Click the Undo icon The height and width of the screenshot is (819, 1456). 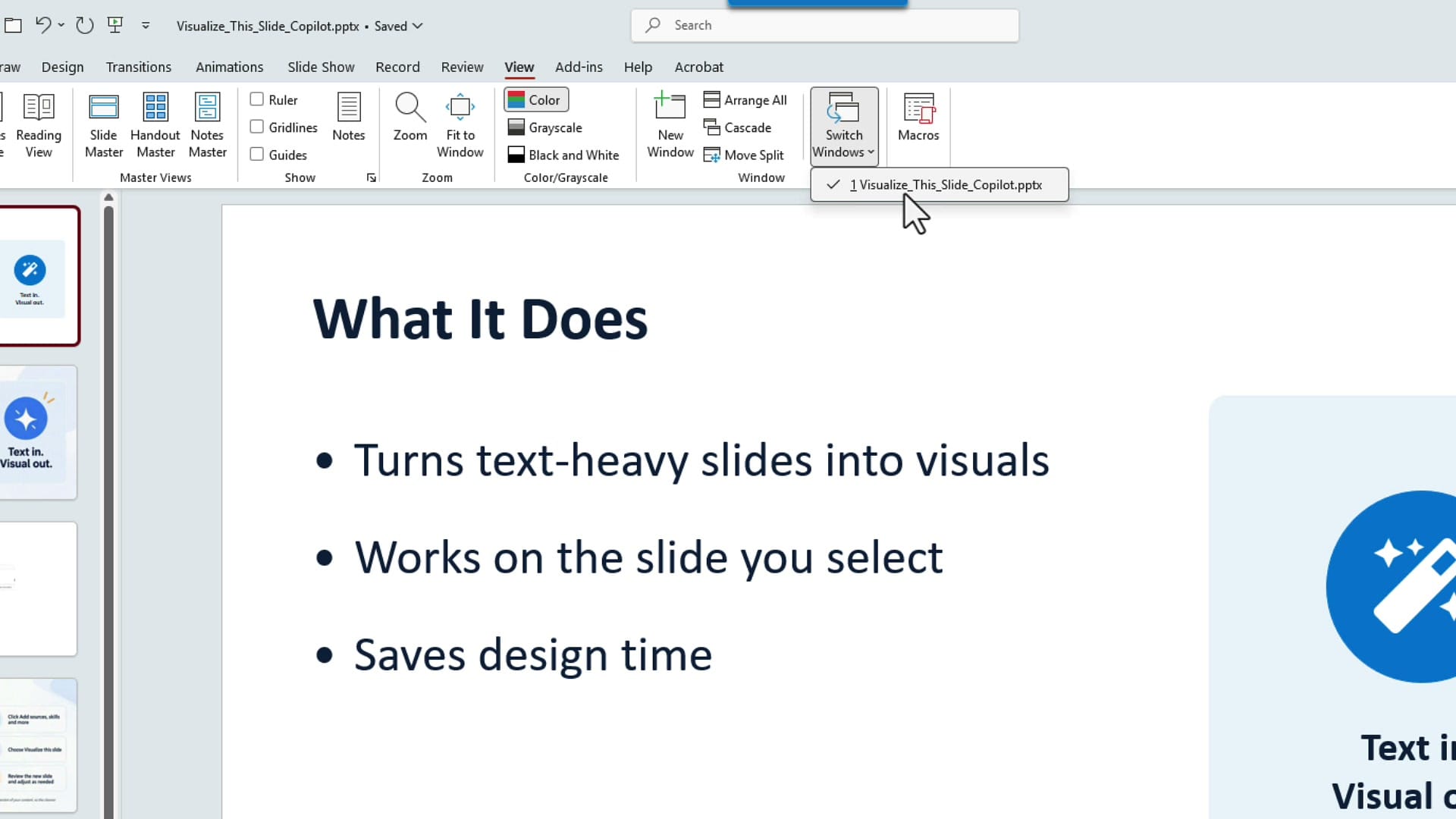click(x=42, y=25)
